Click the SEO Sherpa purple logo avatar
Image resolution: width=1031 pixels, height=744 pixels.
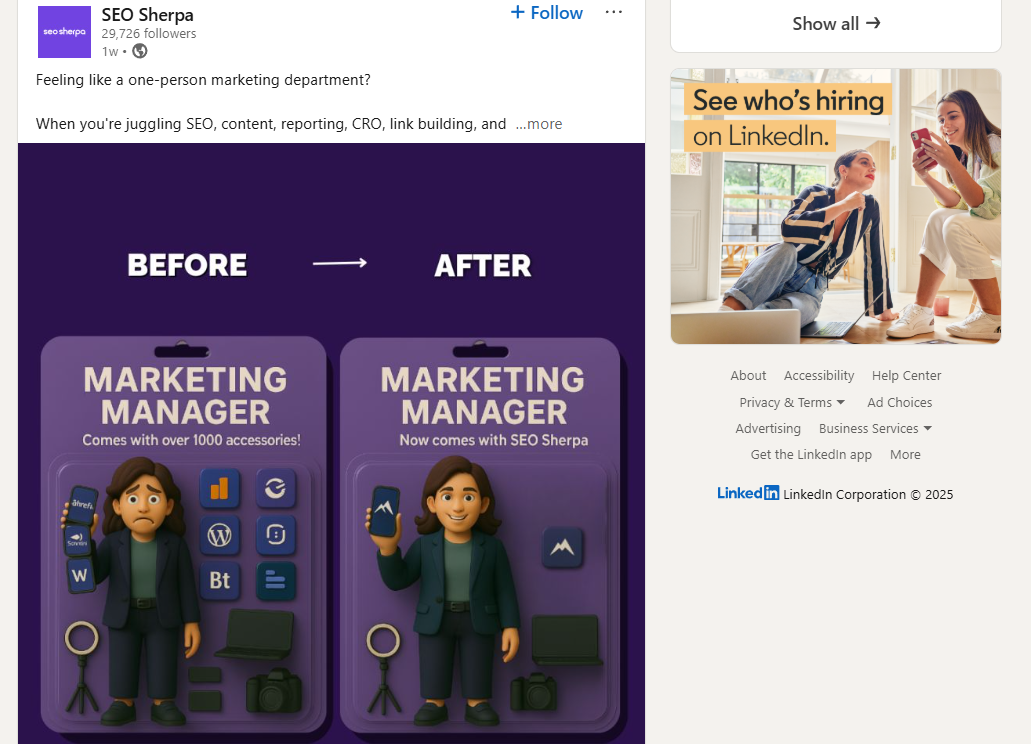(64, 32)
